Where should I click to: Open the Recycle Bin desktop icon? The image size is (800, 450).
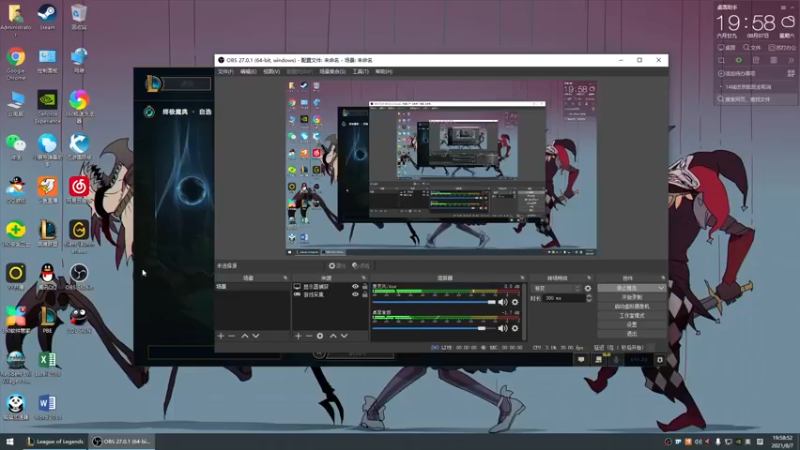79,17
